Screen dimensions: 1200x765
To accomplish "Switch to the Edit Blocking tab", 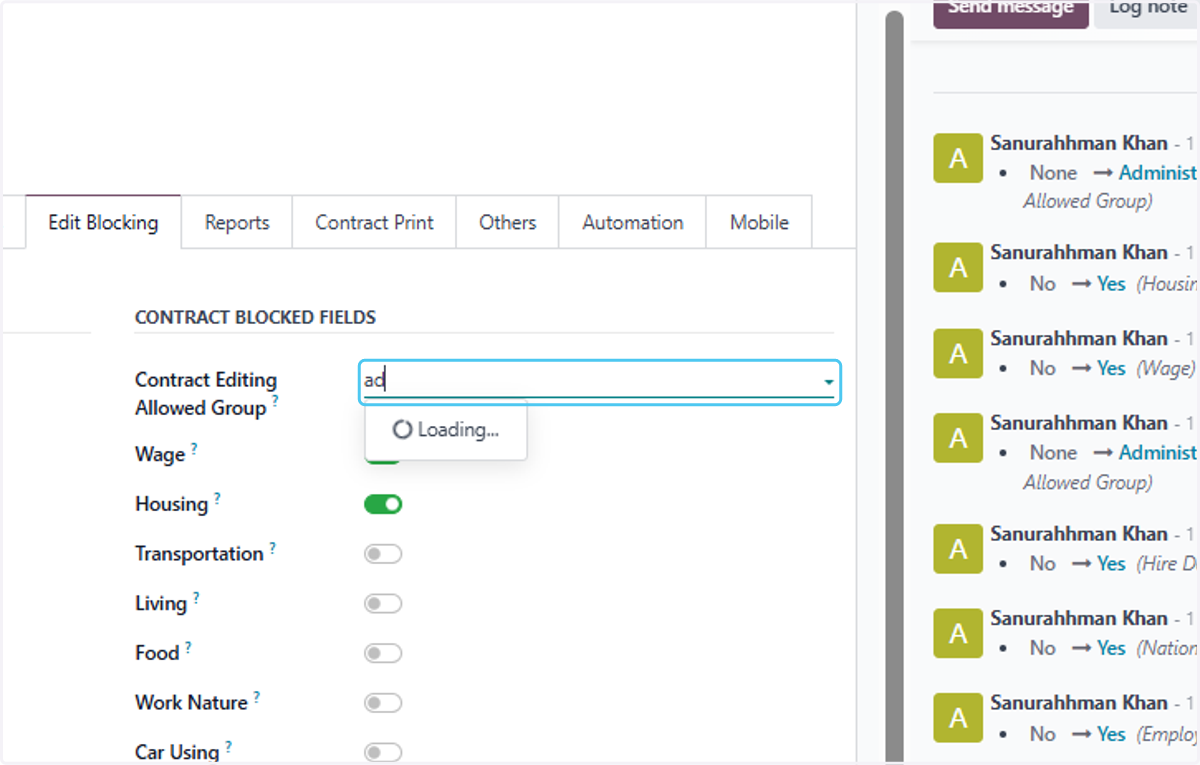I will coord(103,222).
